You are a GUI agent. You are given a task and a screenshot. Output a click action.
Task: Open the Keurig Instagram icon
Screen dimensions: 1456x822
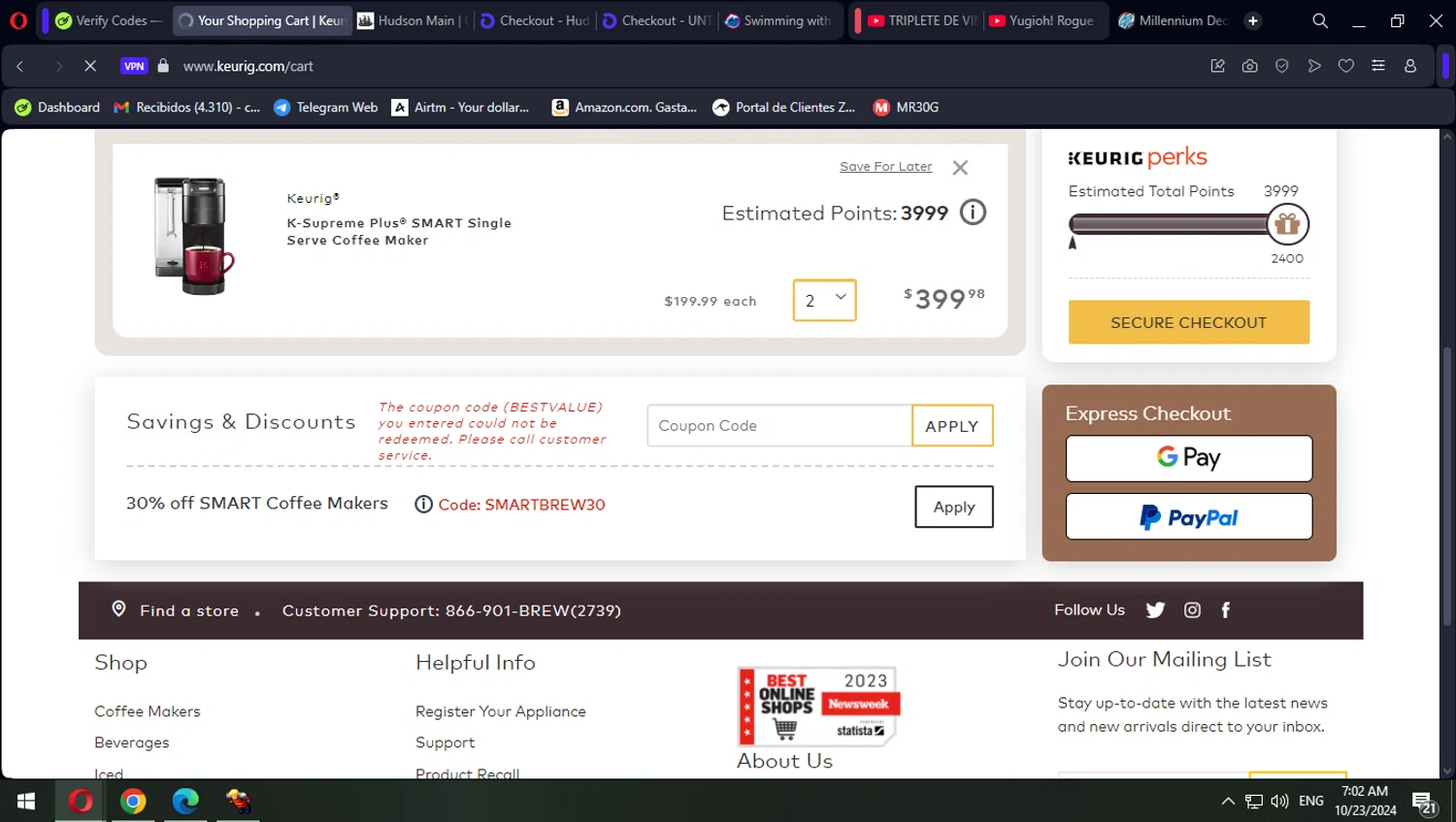tap(1192, 610)
